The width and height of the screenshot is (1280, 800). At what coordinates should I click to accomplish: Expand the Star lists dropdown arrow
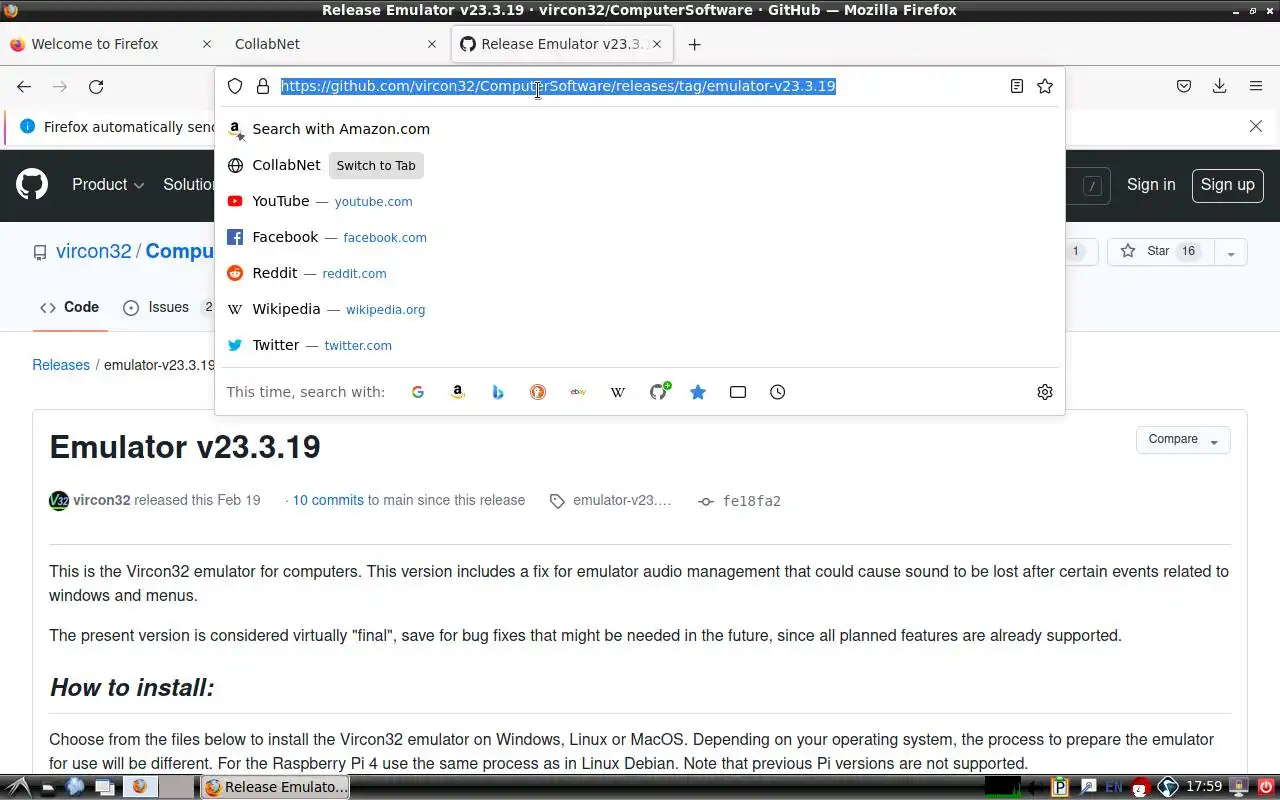(1231, 252)
